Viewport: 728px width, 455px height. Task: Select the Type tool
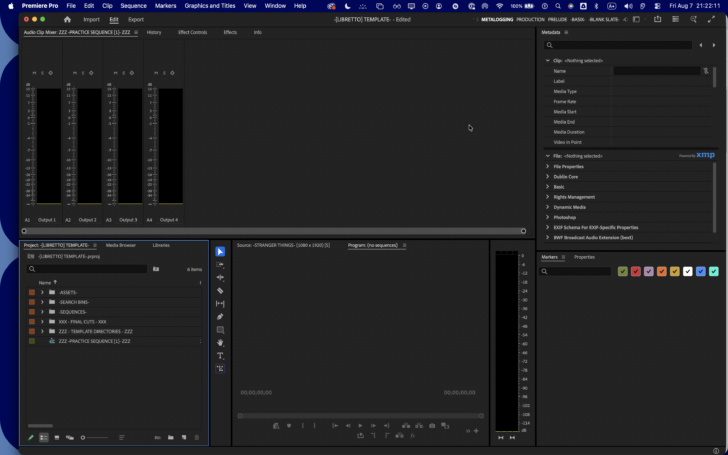coord(220,356)
